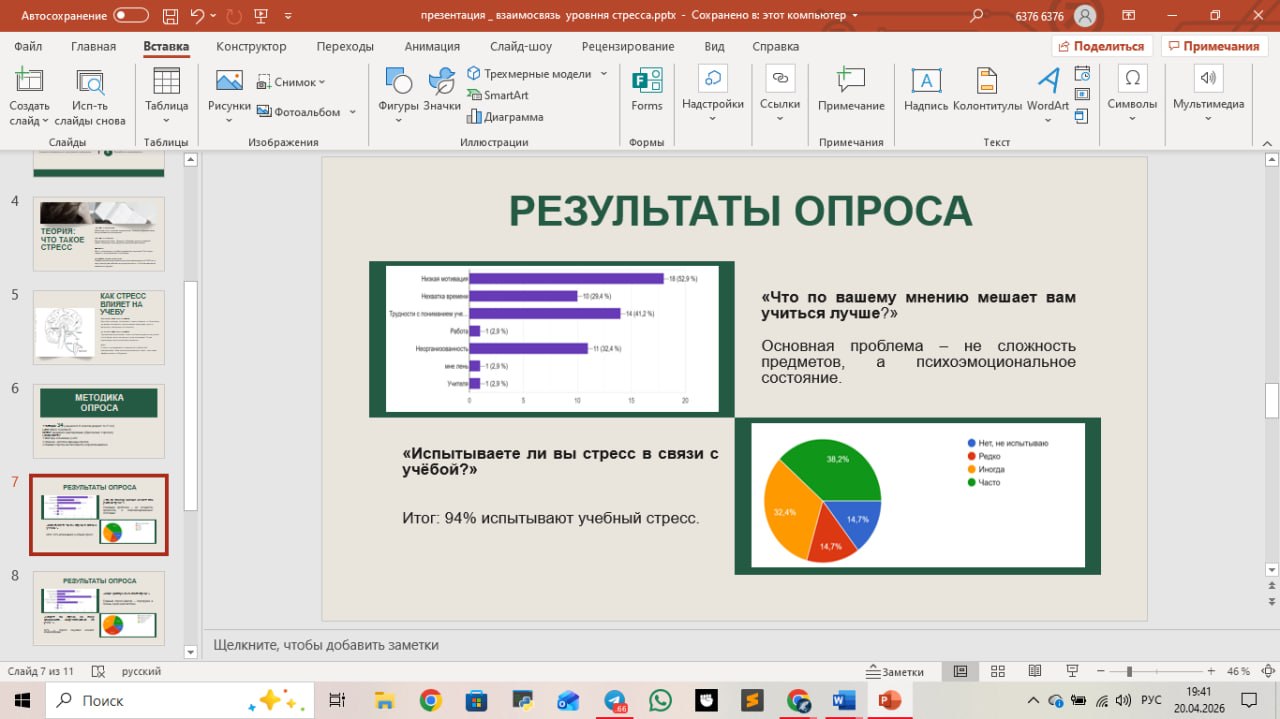Click the русский language indicator
The width and height of the screenshot is (1280, 719).
[x=142, y=671]
